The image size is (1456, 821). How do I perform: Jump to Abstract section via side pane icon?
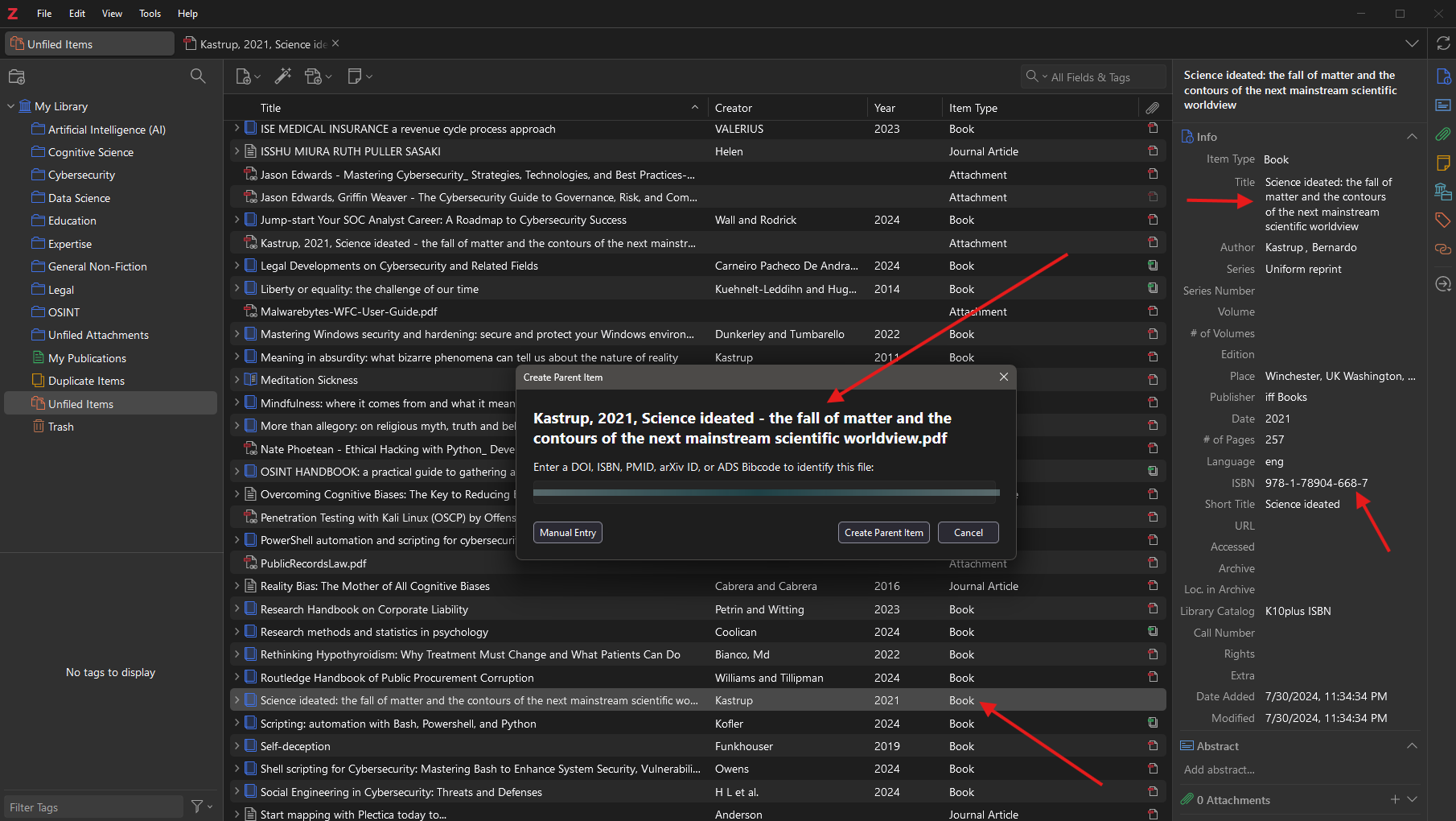coord(1443,105)
